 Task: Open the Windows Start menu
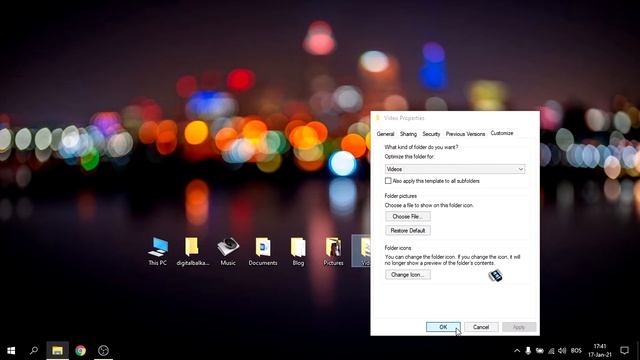click(11, 350)
